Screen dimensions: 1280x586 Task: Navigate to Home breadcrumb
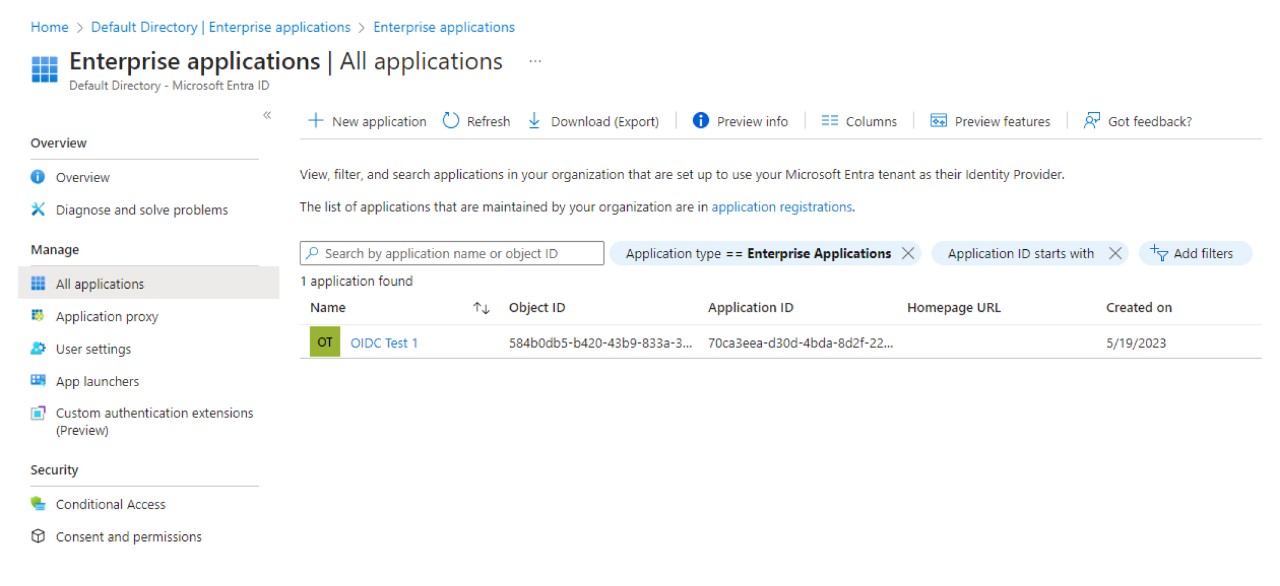tap(49, 27)
